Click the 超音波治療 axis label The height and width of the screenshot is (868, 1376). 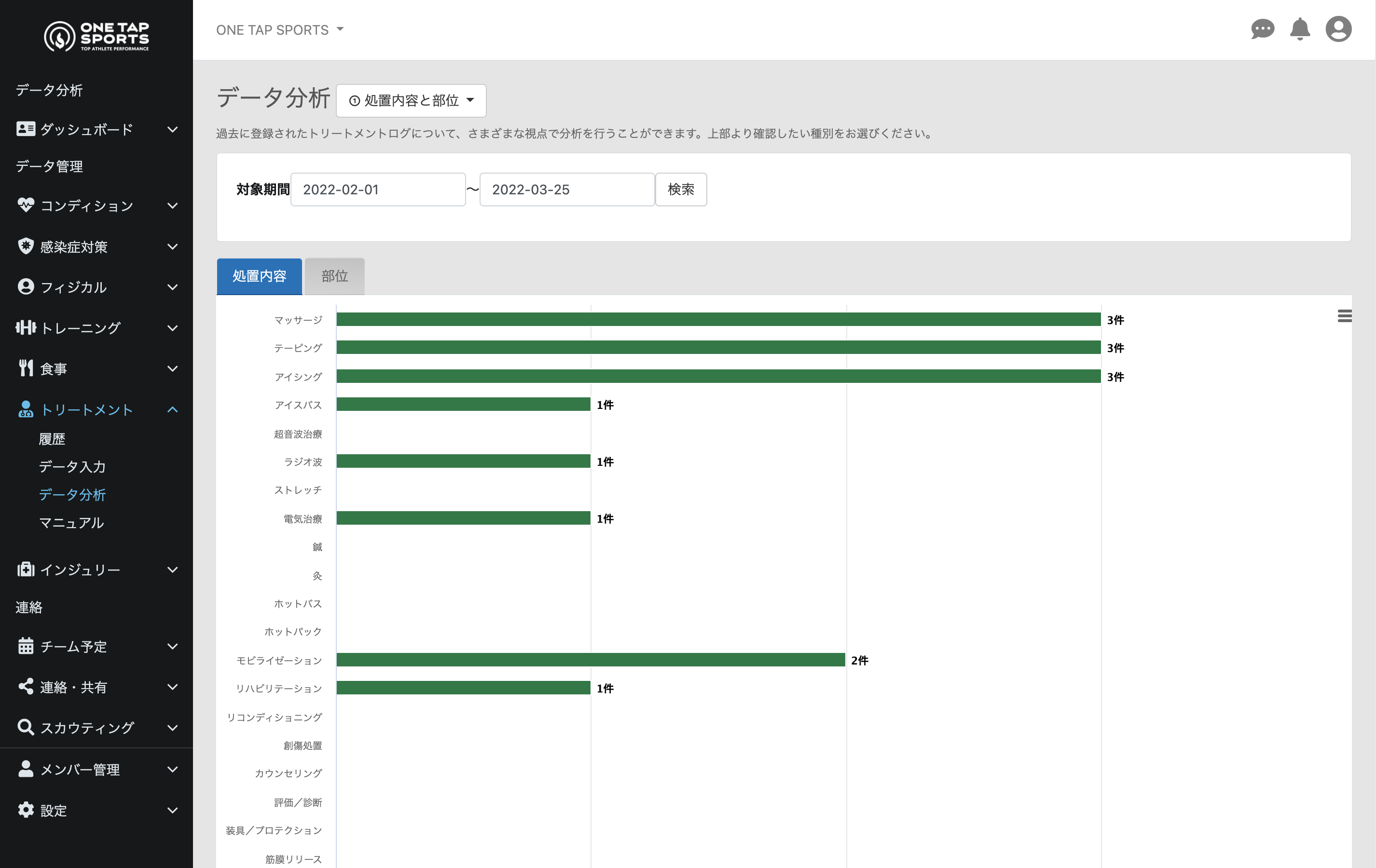point(298,434)
